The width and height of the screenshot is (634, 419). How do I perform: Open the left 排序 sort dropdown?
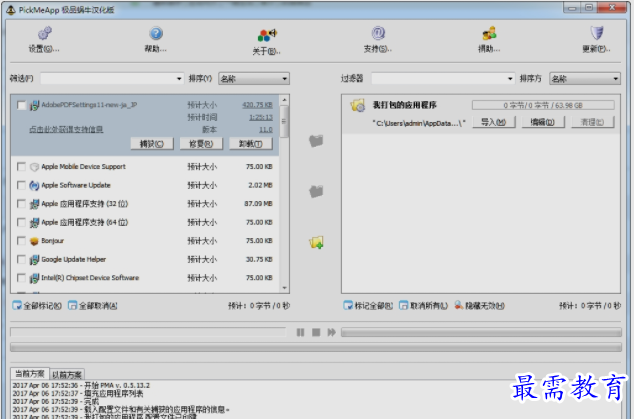[x=254, y=78]
